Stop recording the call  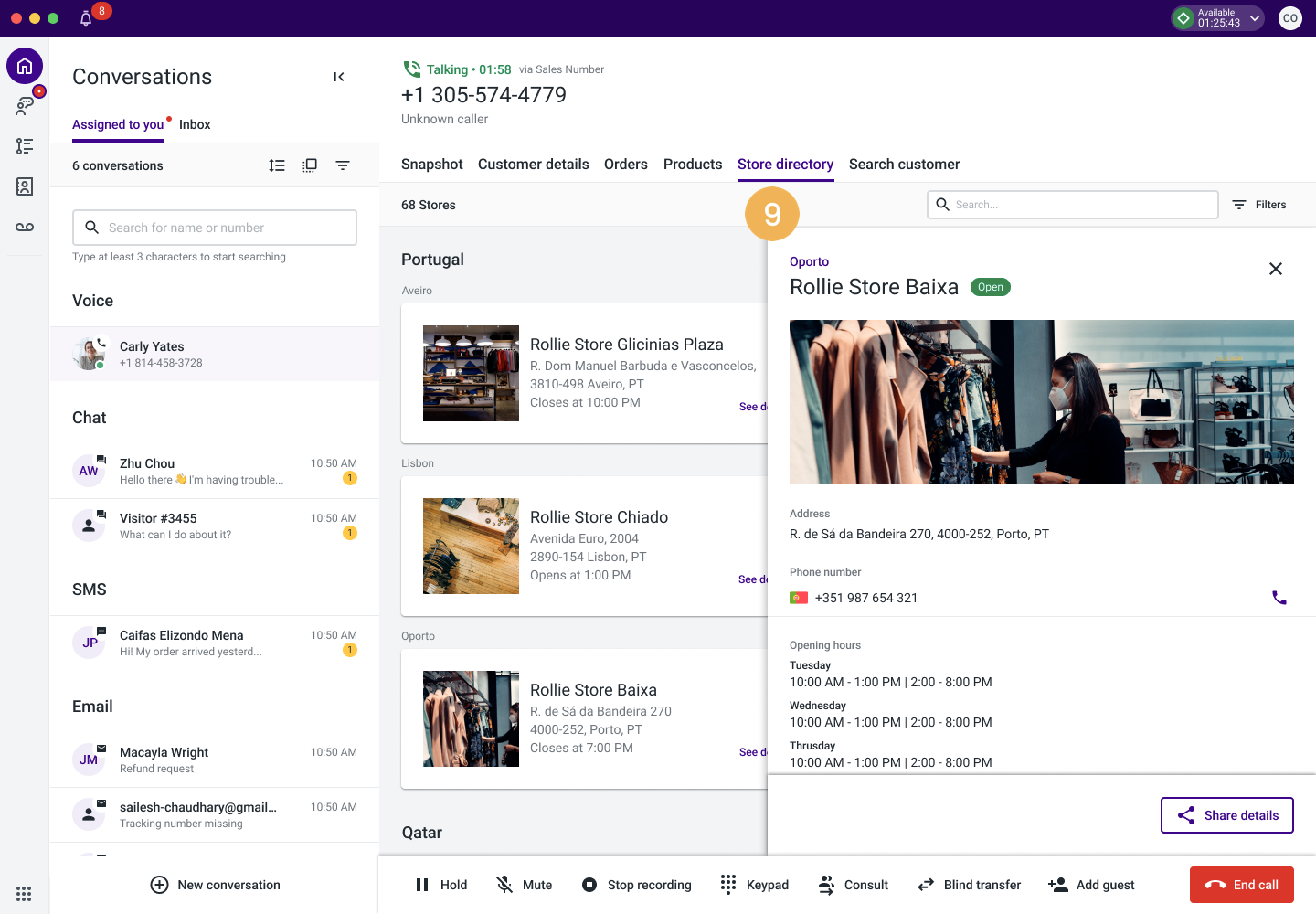(x=636, y=884)
